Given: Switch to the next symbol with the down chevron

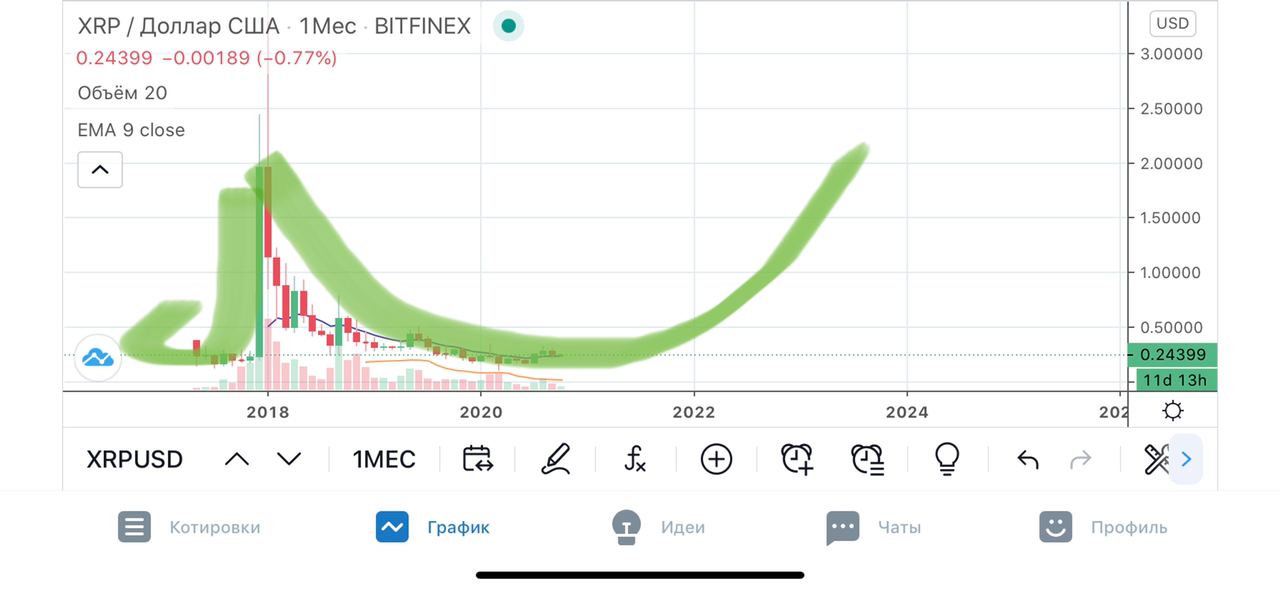Looking at the screenshot, I should pyautogui.click(x=289, y=459).
